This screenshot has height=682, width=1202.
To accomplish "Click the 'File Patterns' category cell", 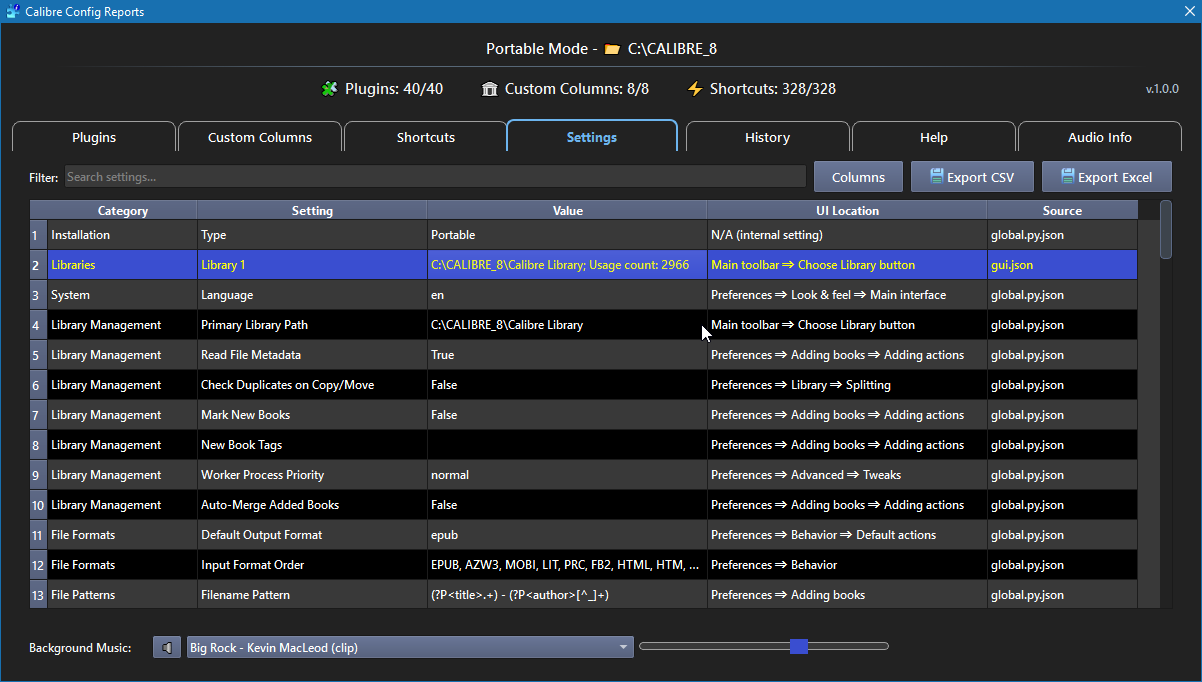I will click(122, 595).
